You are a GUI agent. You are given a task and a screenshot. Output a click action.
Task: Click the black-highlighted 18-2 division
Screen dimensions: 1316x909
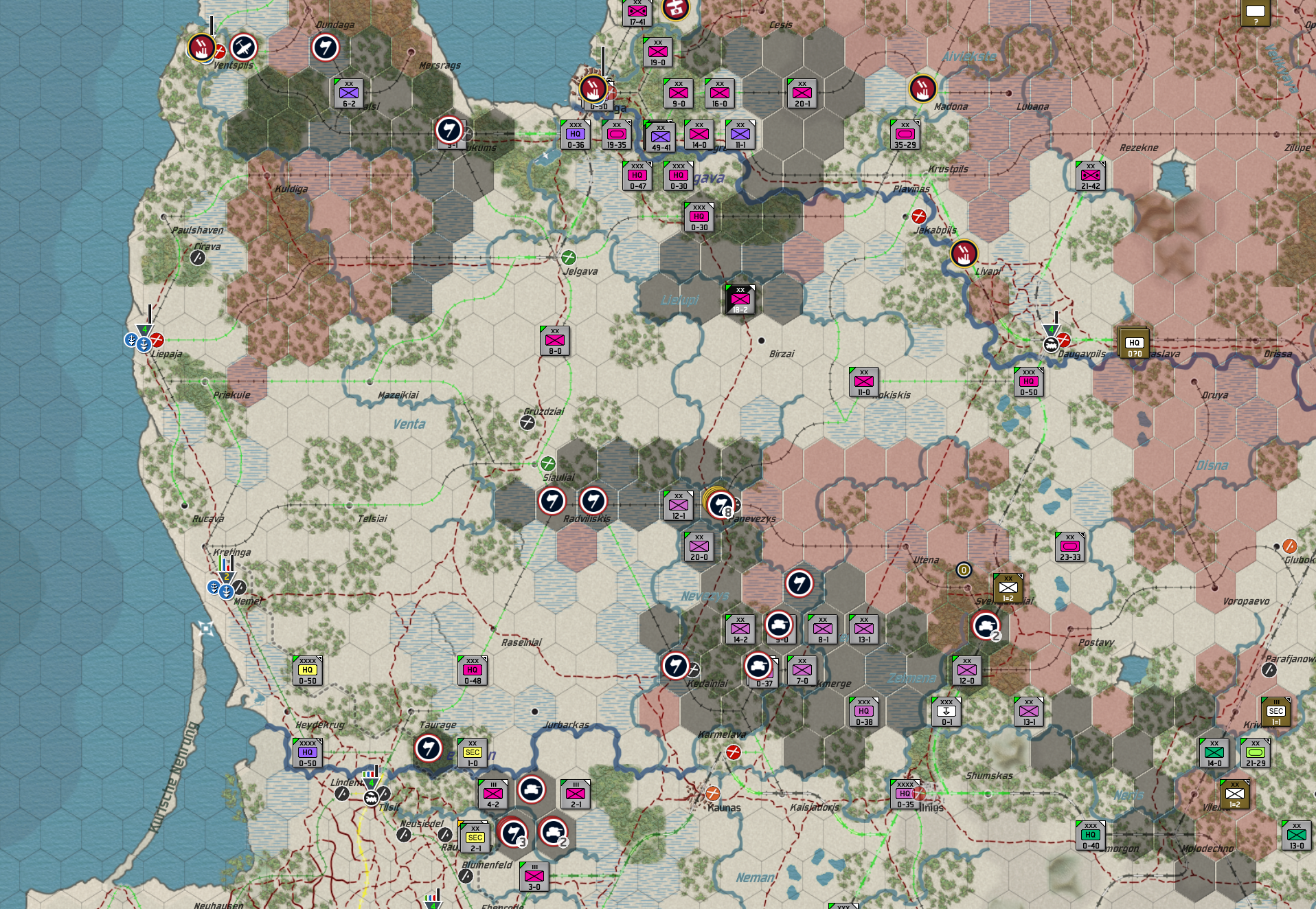coord(740,300)
